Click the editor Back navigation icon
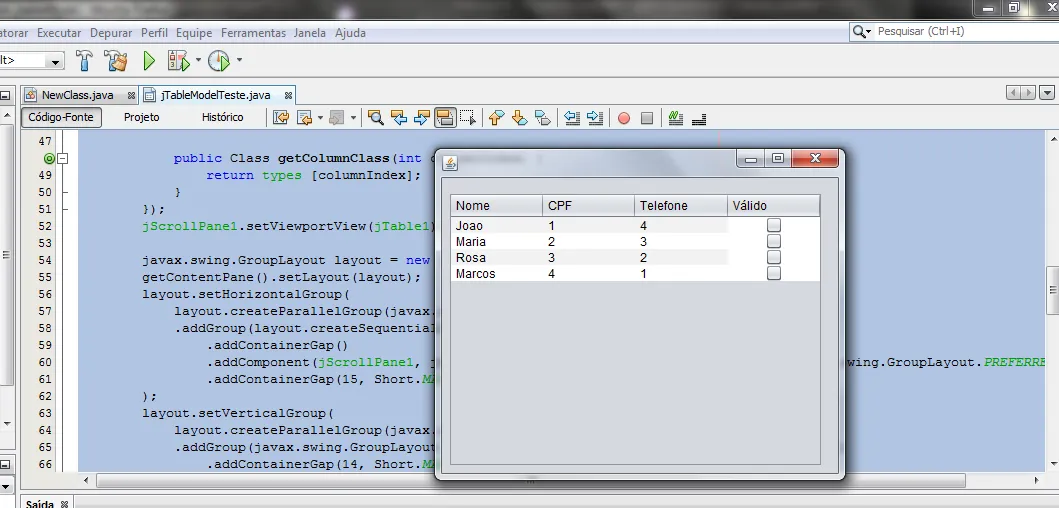This screenshot has width=1059, height=508. tap(304, 118)
